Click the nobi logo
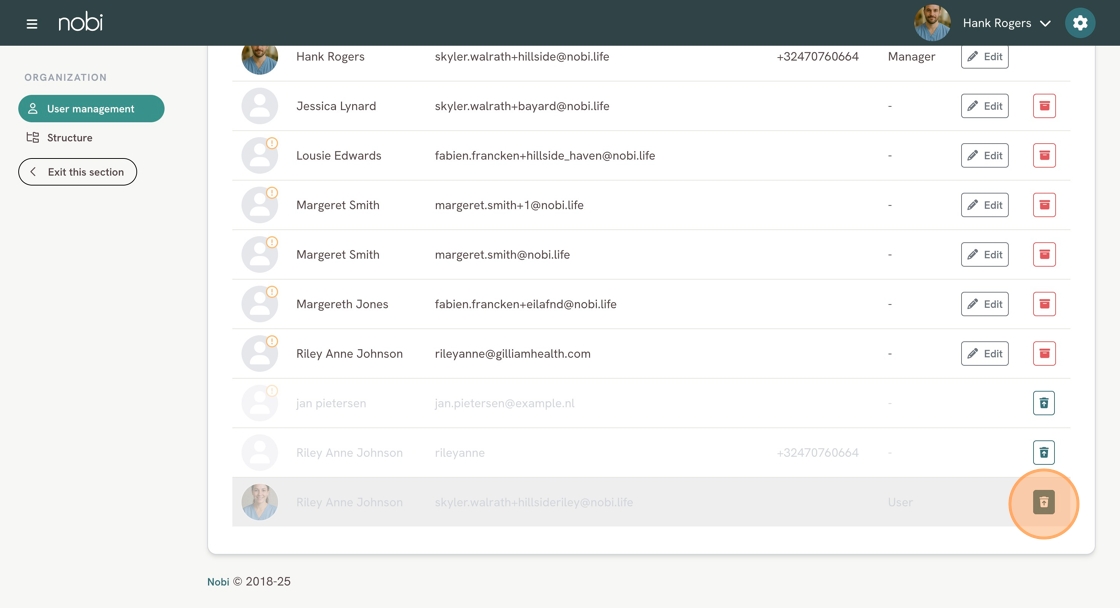 (80, 23)
